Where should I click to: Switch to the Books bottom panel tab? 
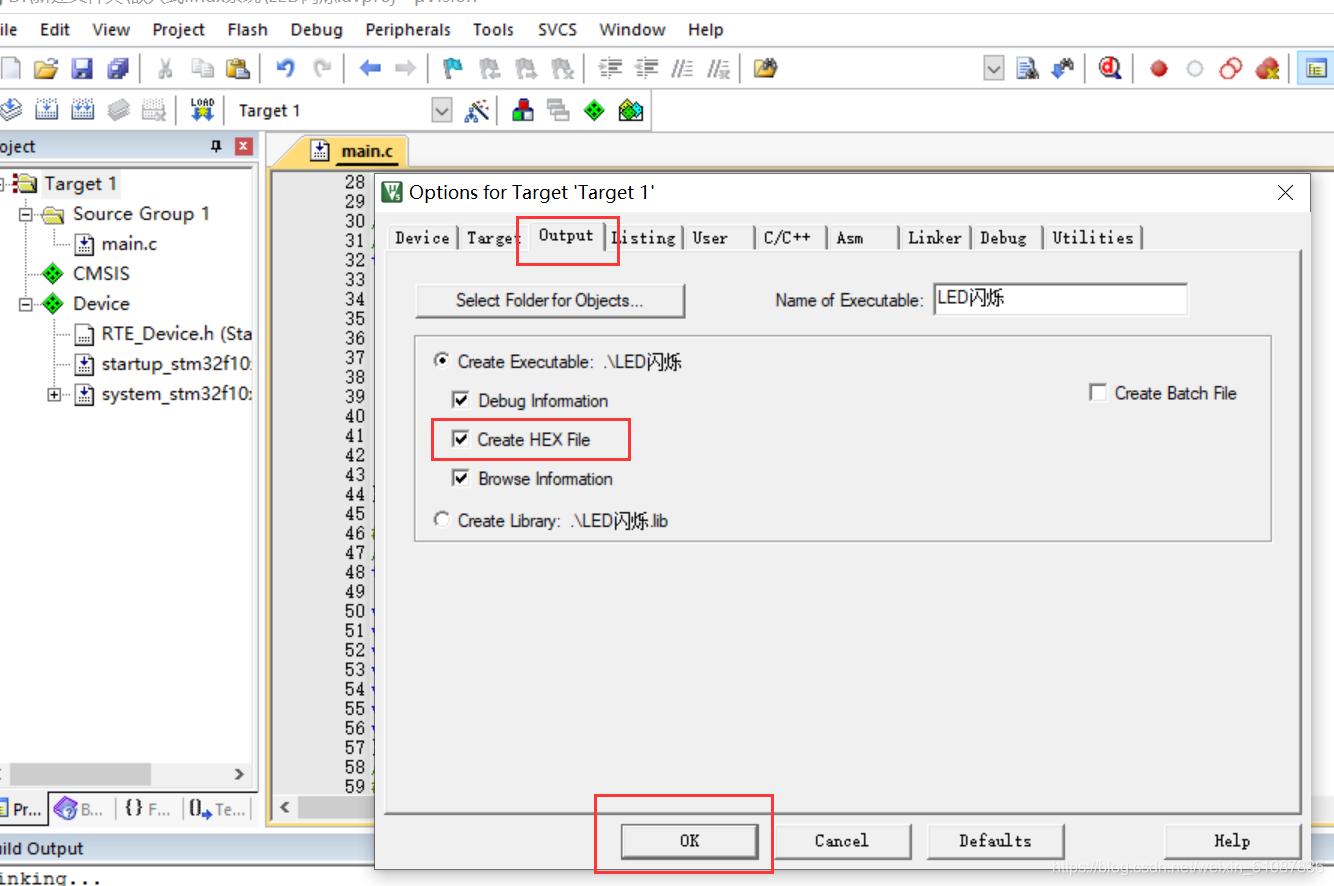point(79,809)
